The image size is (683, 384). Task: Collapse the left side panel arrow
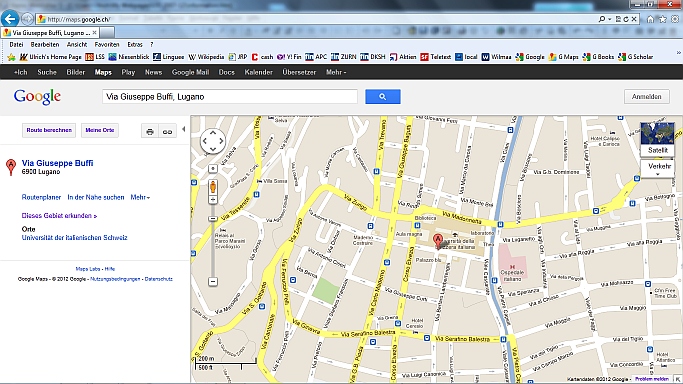tap(183, 129)
